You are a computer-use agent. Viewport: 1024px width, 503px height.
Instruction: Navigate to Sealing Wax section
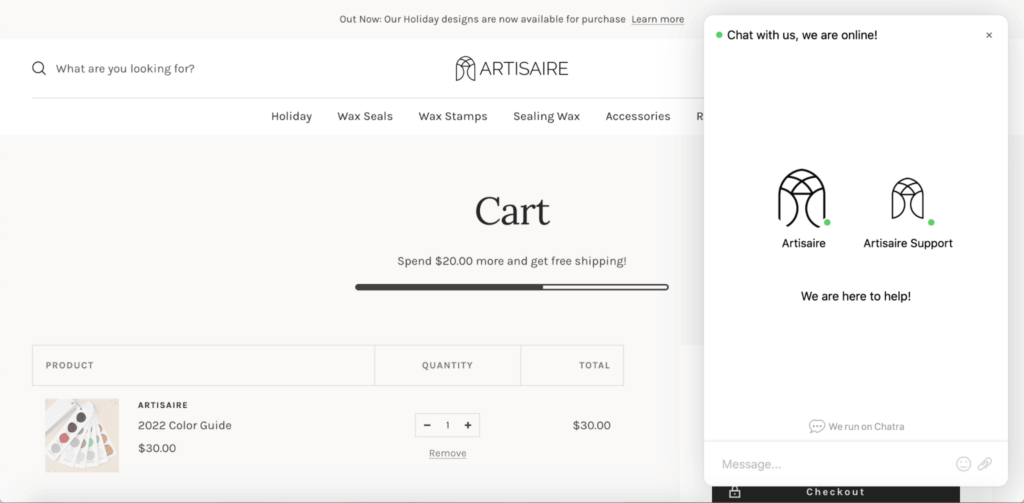coord(546,116)
